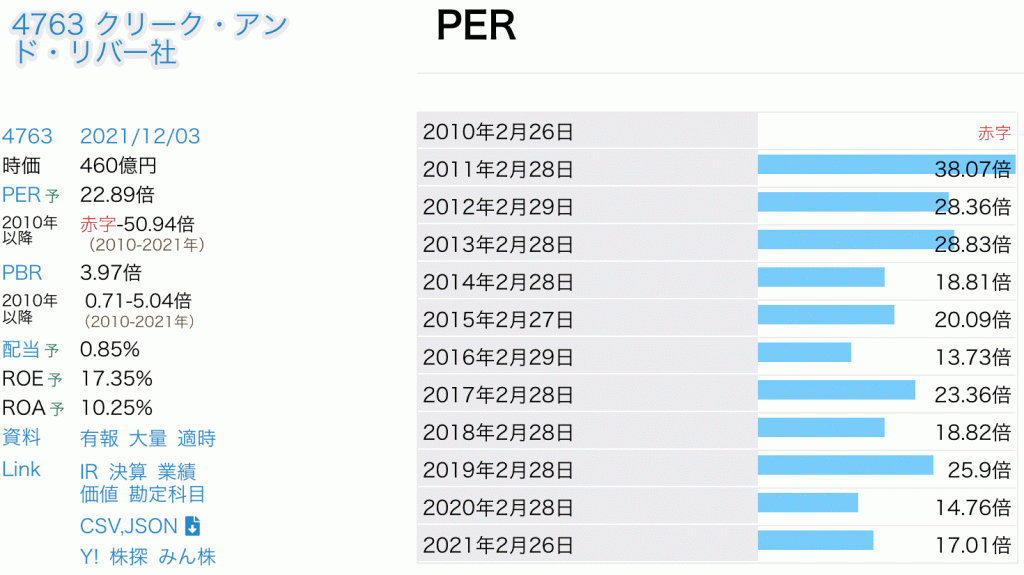
Task: Open 有報 securities report link
Action: 99,438
